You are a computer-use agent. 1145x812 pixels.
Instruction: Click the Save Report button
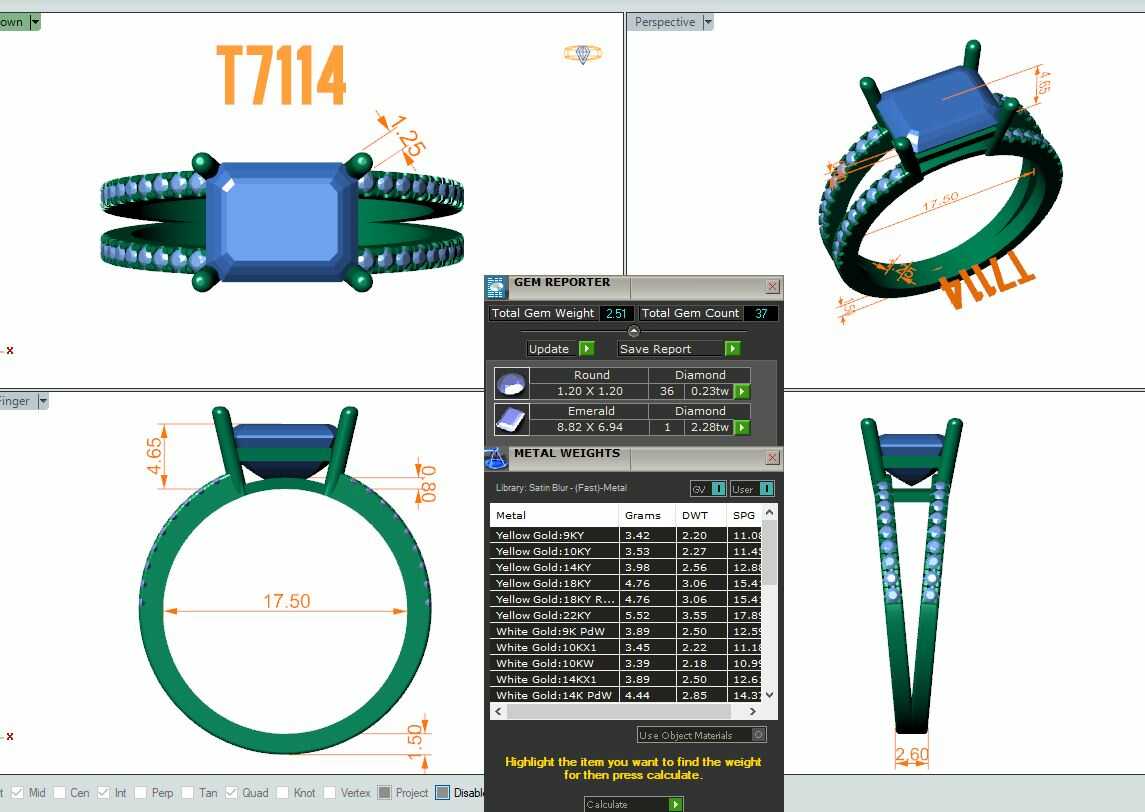coord(679,349)
